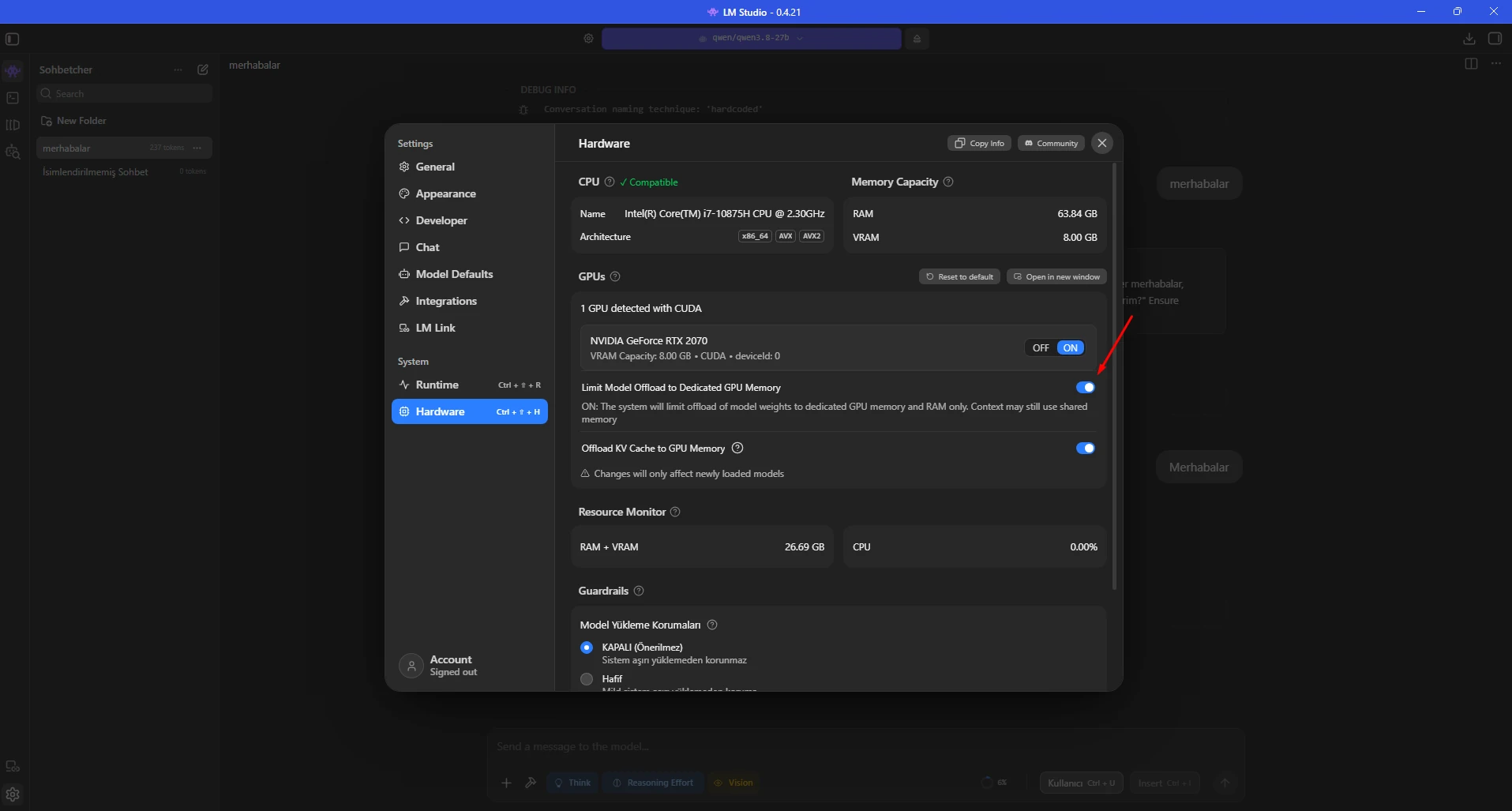Open the Appearance settings section
The image size is (1512, 811).
(x=469, y=193)
